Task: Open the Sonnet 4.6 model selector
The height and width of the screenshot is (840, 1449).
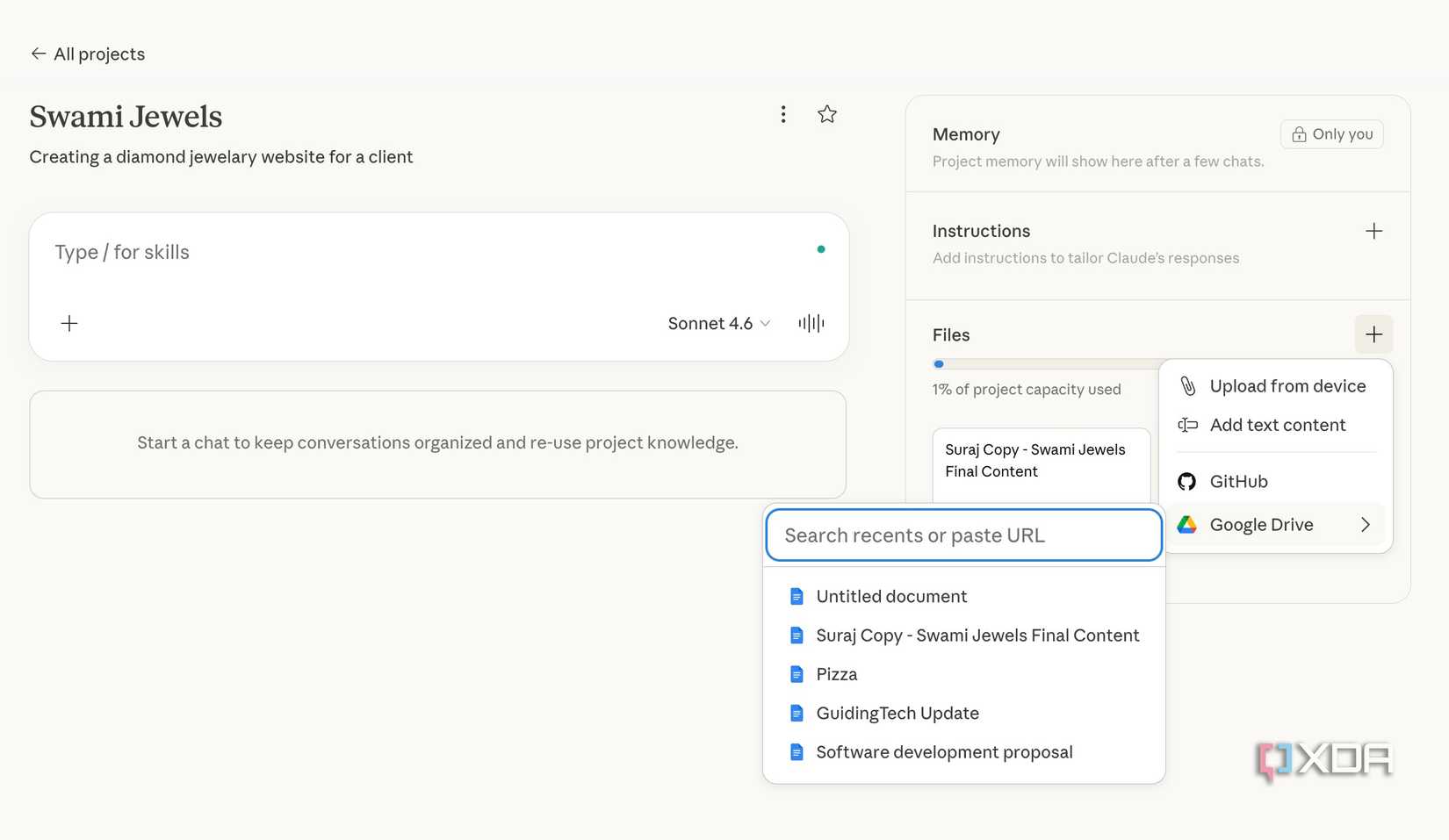Action: pos(718,324)
